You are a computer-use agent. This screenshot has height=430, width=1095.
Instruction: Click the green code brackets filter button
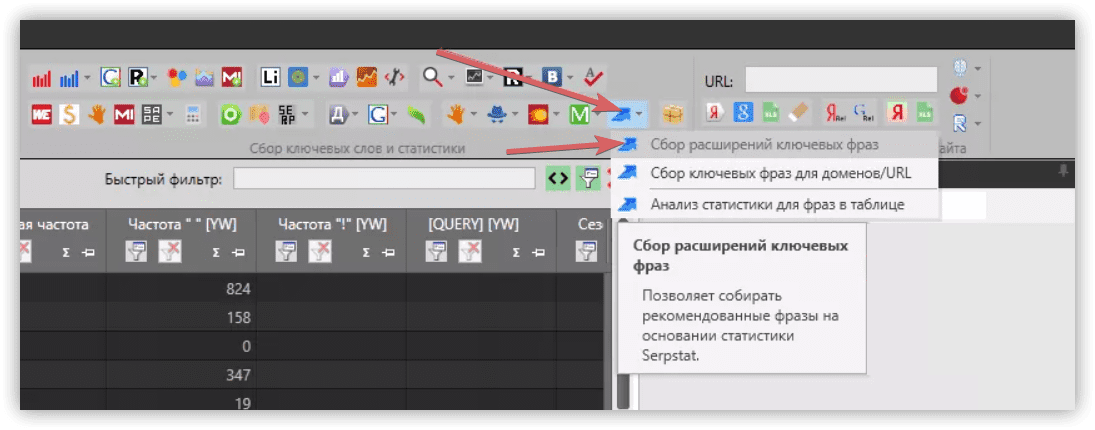[x=558, y=179]
